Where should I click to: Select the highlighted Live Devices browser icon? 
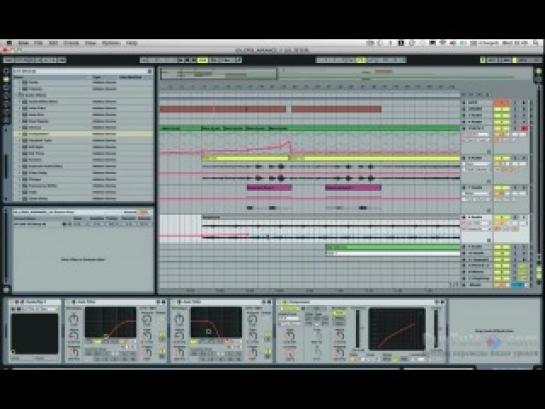(x=6, y=80)
